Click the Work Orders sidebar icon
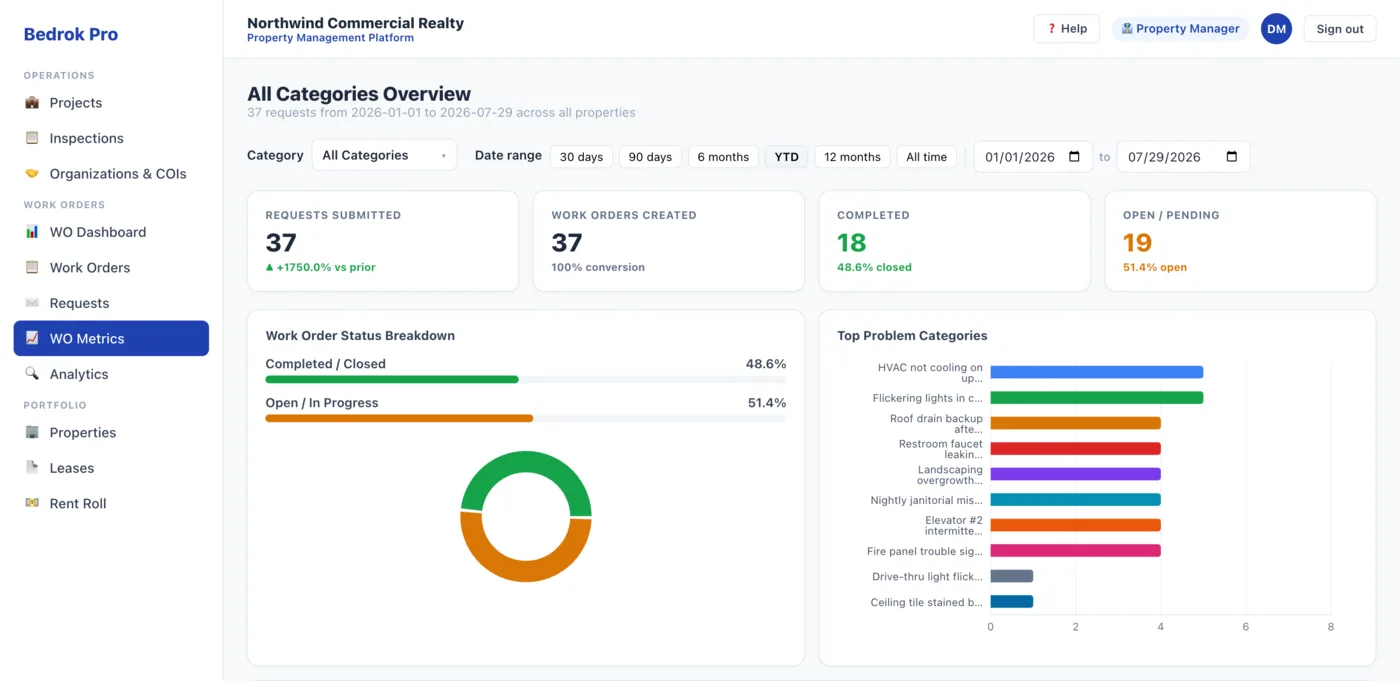 32,268
